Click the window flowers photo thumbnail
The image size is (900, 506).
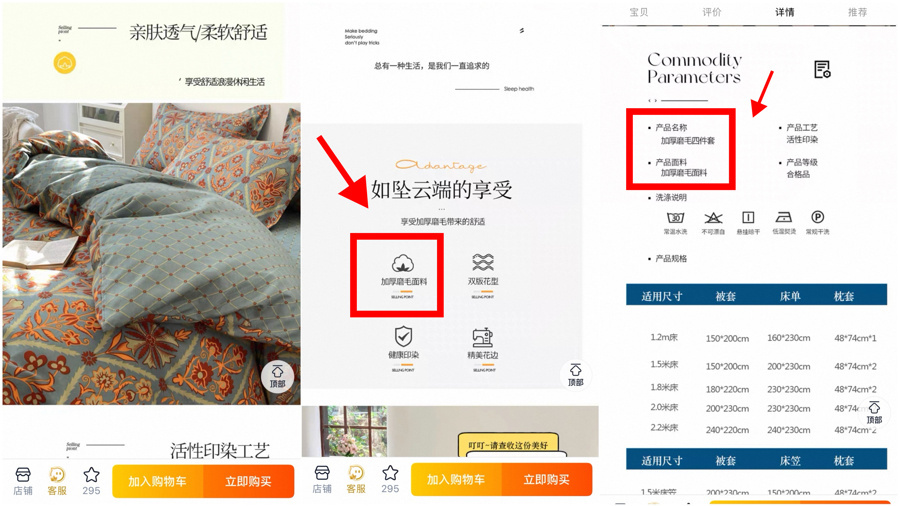point(344,431)
